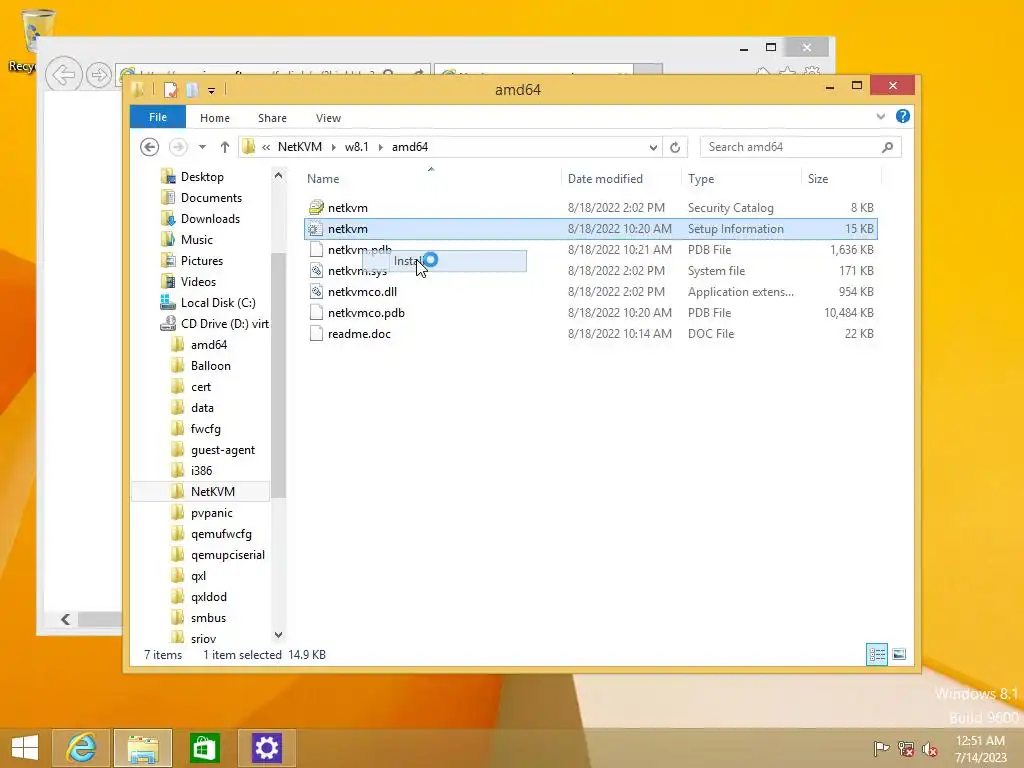This screenshot has height=768, width=1024.
Task: Click w8.1 in the address breadcrumb
Action: [x=357, y=147]
